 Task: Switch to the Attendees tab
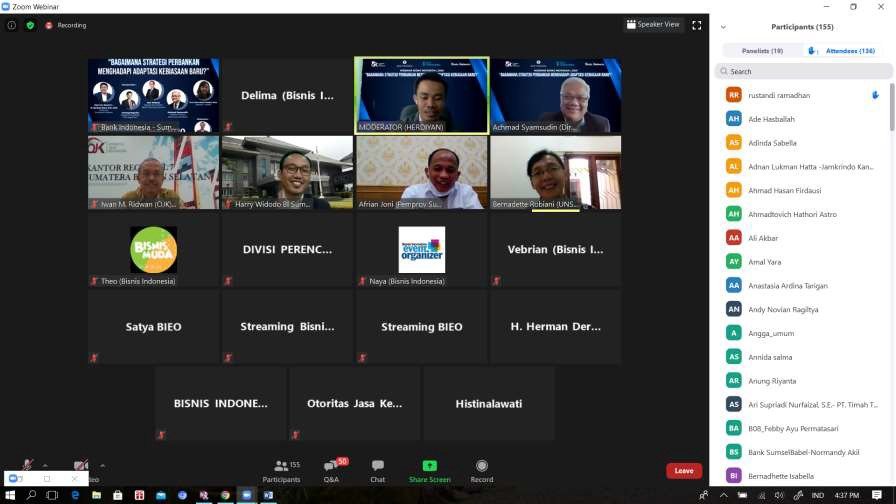(849, 50)
